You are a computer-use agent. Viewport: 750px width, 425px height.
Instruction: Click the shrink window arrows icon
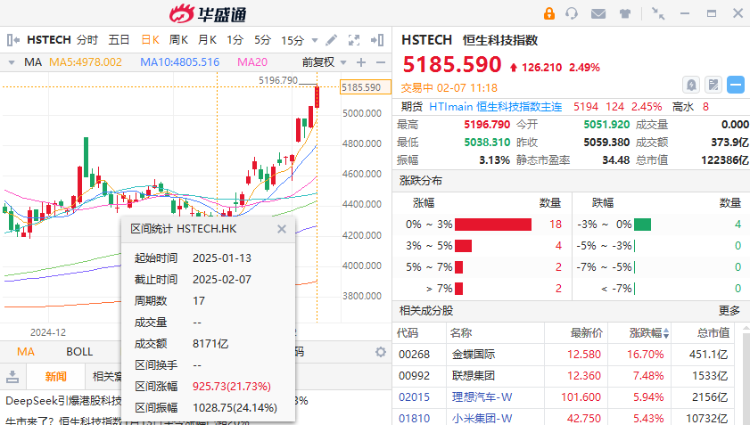pyautogui.click(x=658, y=13)
